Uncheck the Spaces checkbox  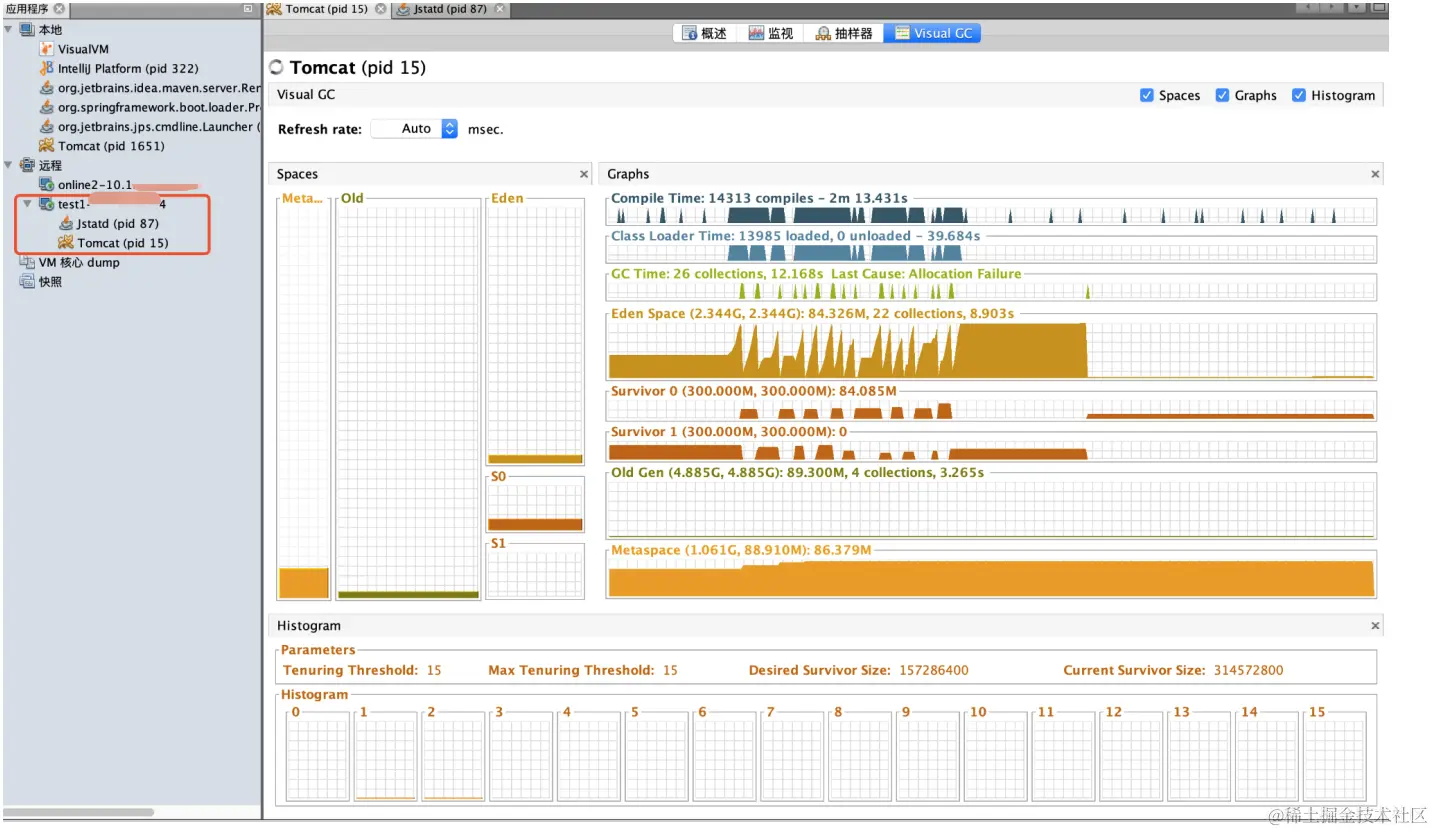point(1147,95)
